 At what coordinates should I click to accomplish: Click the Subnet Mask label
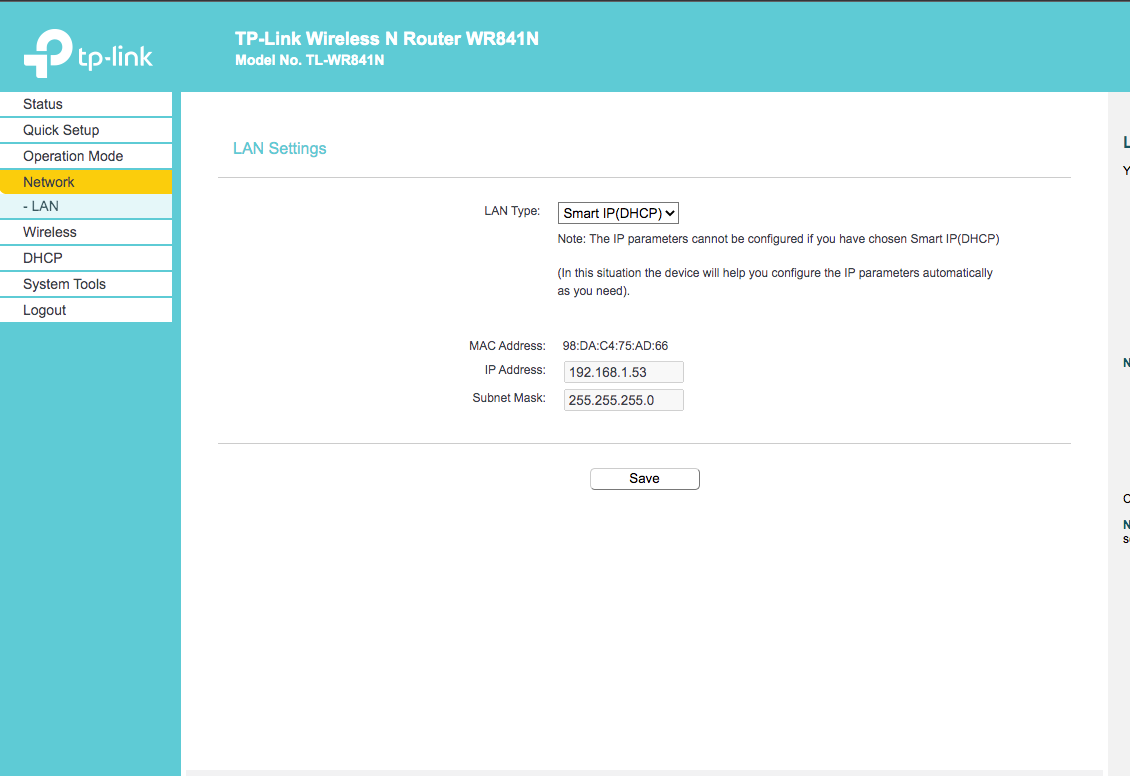[509, 398]
